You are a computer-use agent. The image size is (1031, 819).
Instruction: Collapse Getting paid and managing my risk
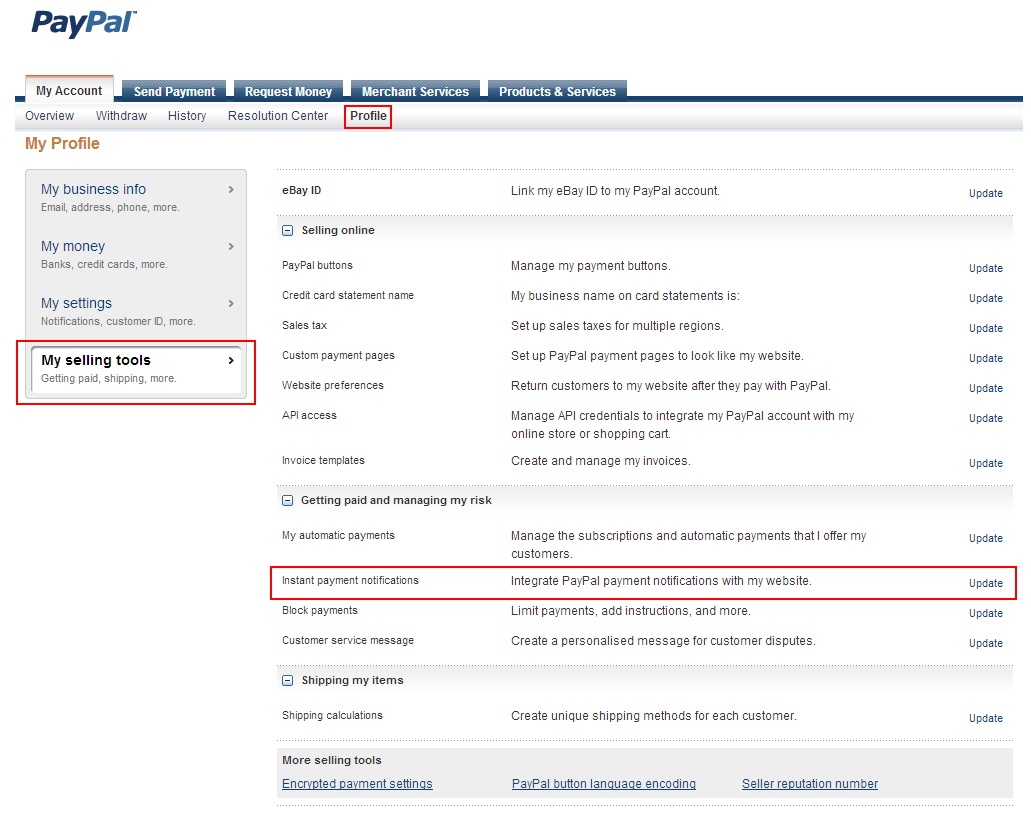click(x=287, y=500)
